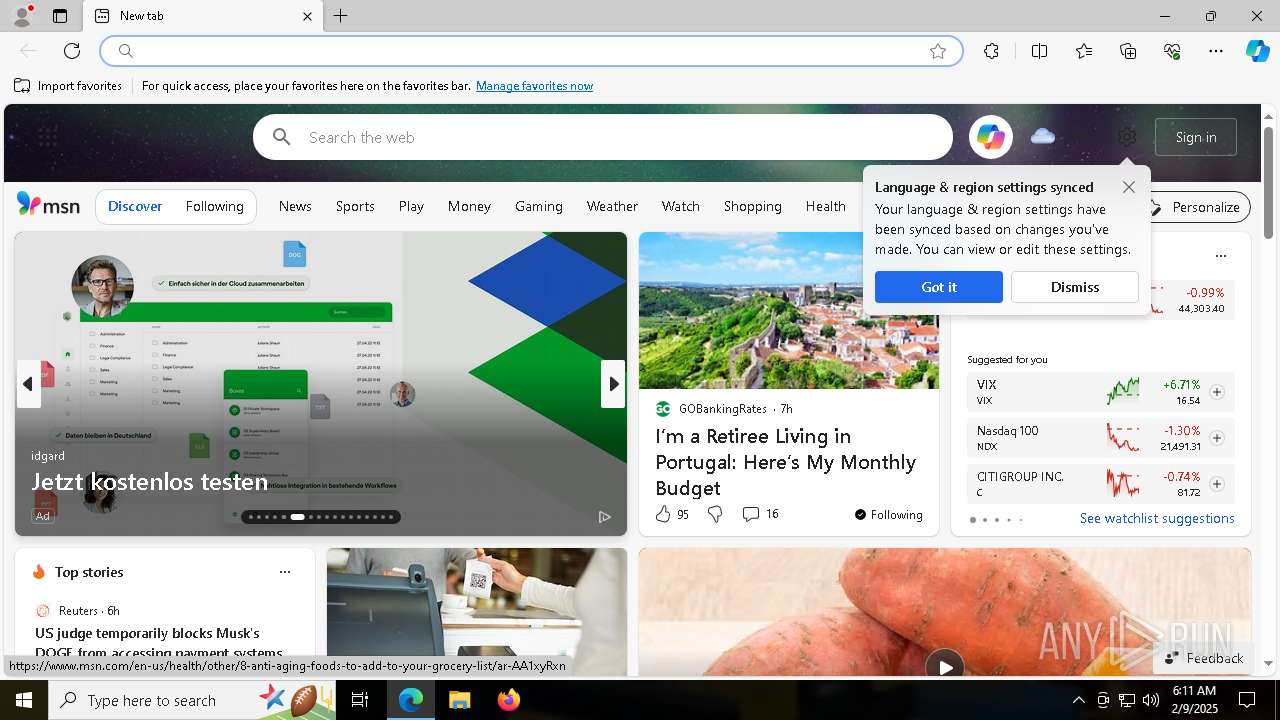Image resolution: width=1280 pixels, height=720 pixels.
Task: Open comments on Portugal article
Action: [760, 514]
